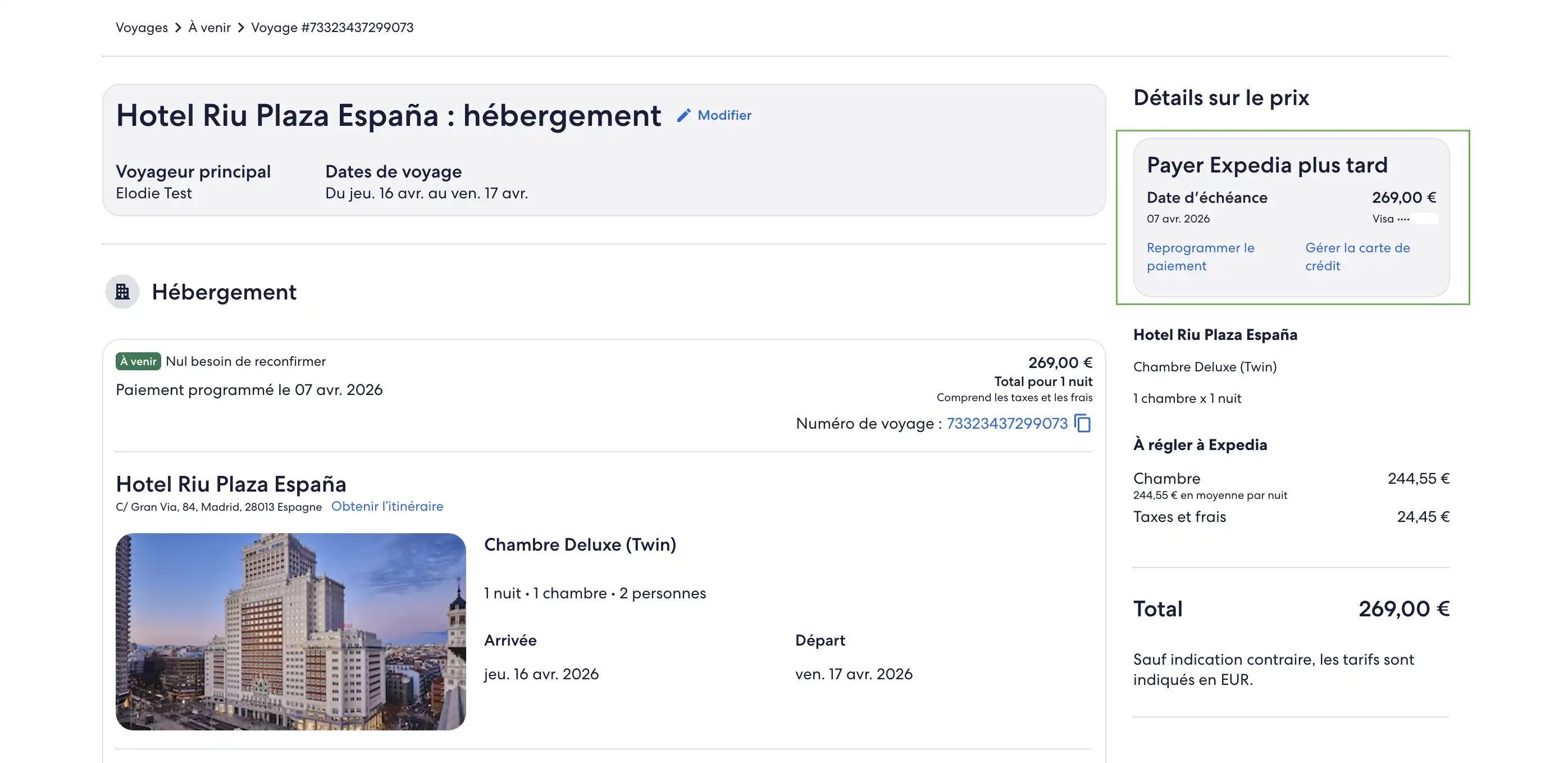Click the "Date d'échéance" payment due date

[1207, 197]
